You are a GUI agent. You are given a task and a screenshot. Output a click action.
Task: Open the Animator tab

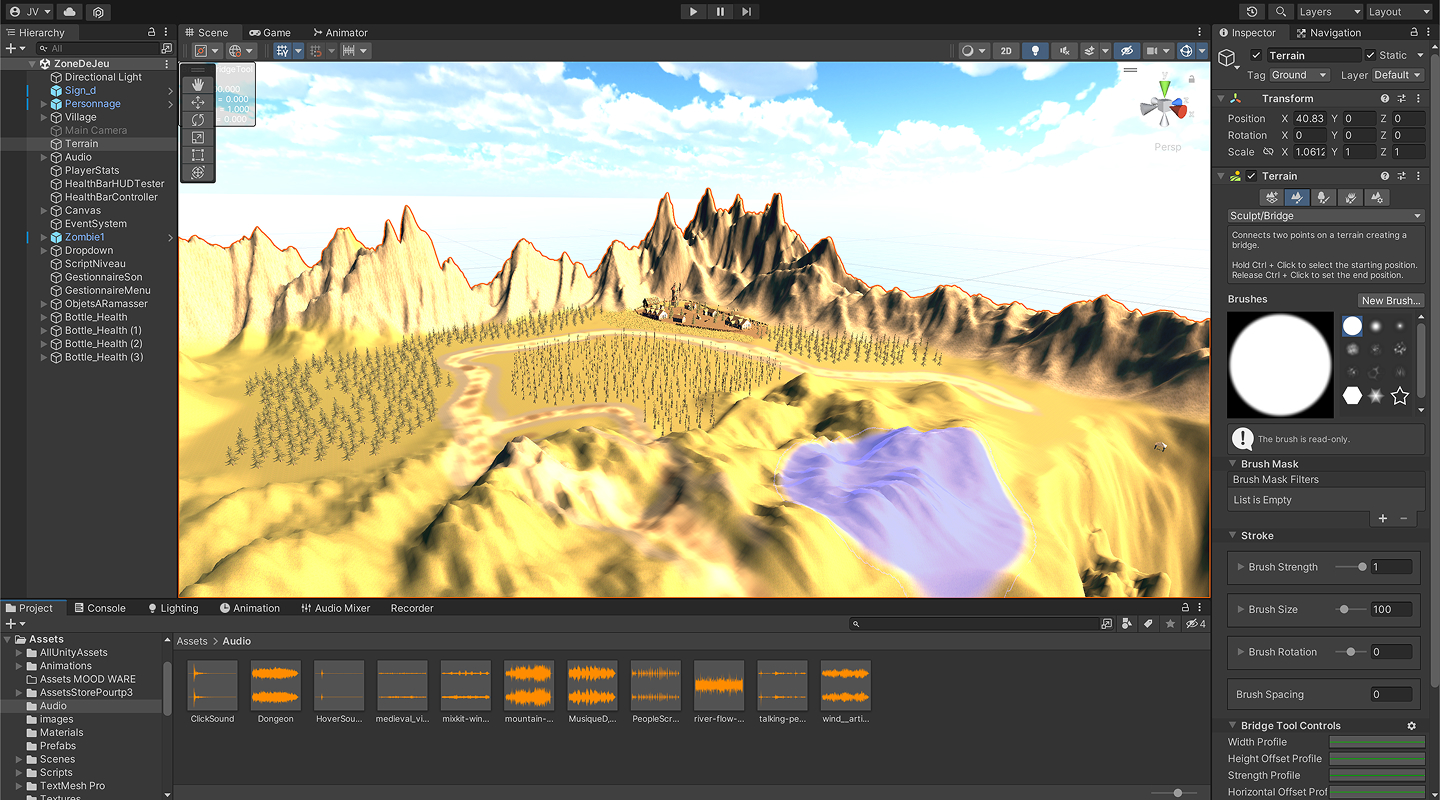pyautogui.click(x=340, y=33)
